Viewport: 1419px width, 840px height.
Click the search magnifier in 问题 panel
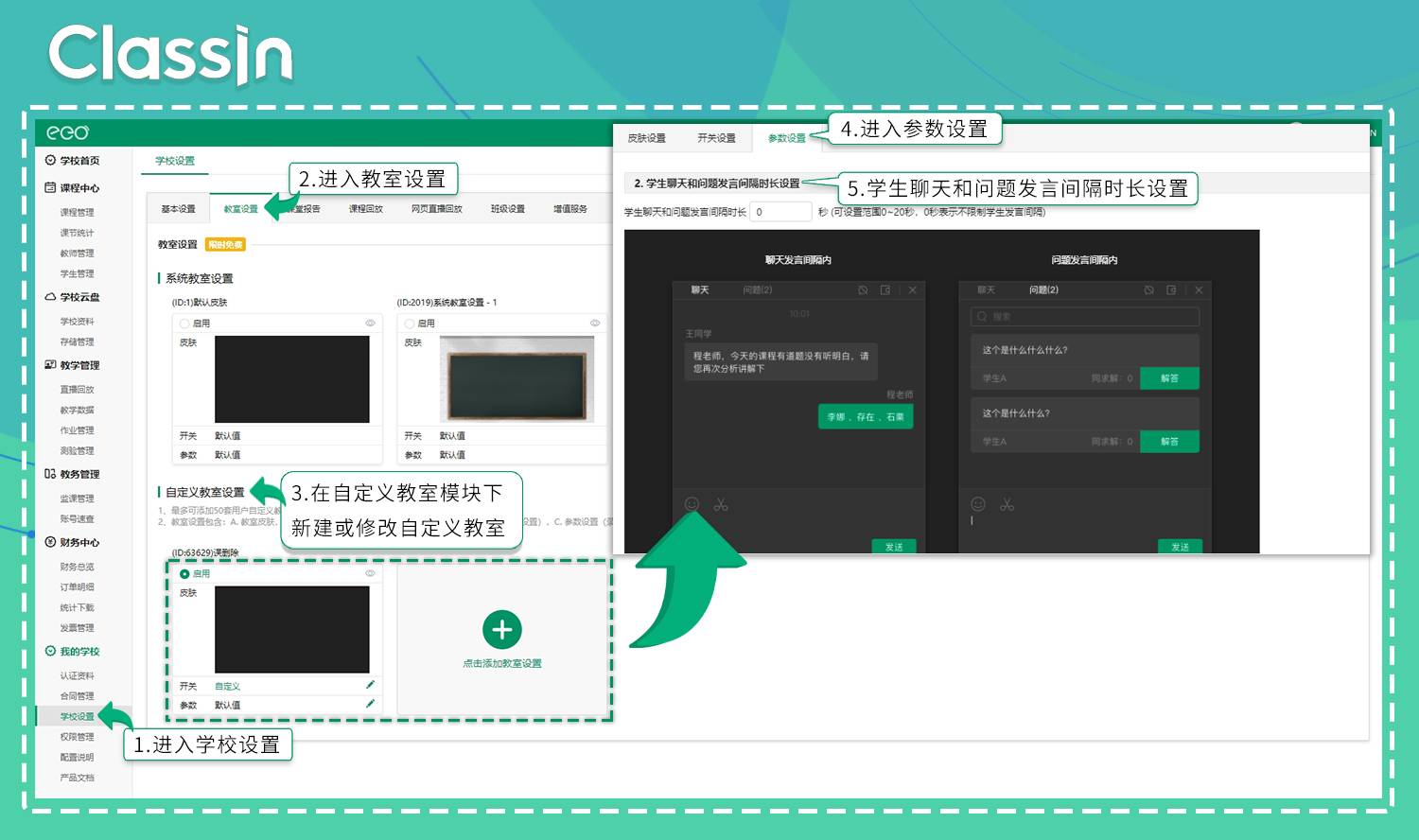(982, 317)
